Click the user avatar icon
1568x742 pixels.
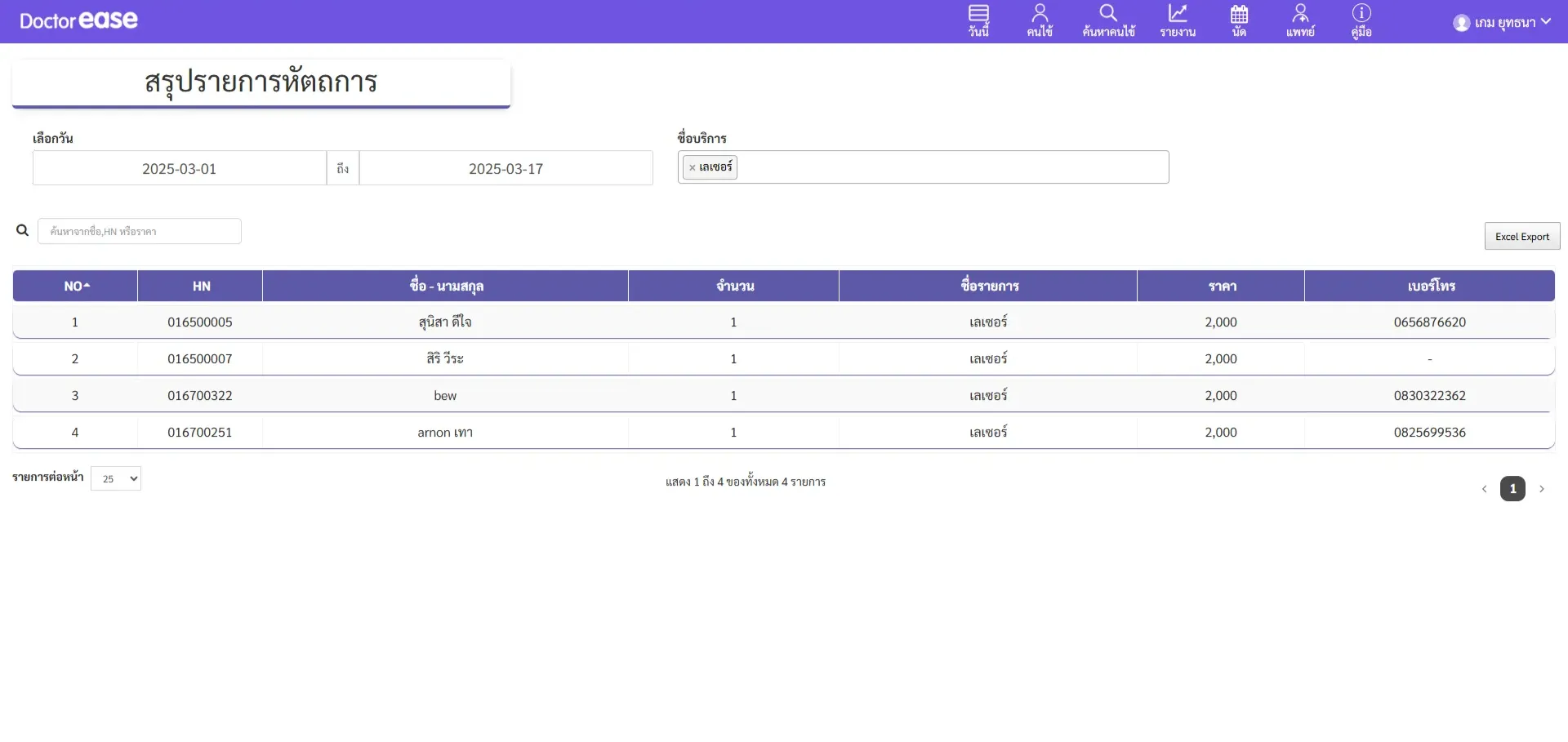pyautogui.click(x=1461, y=23)
